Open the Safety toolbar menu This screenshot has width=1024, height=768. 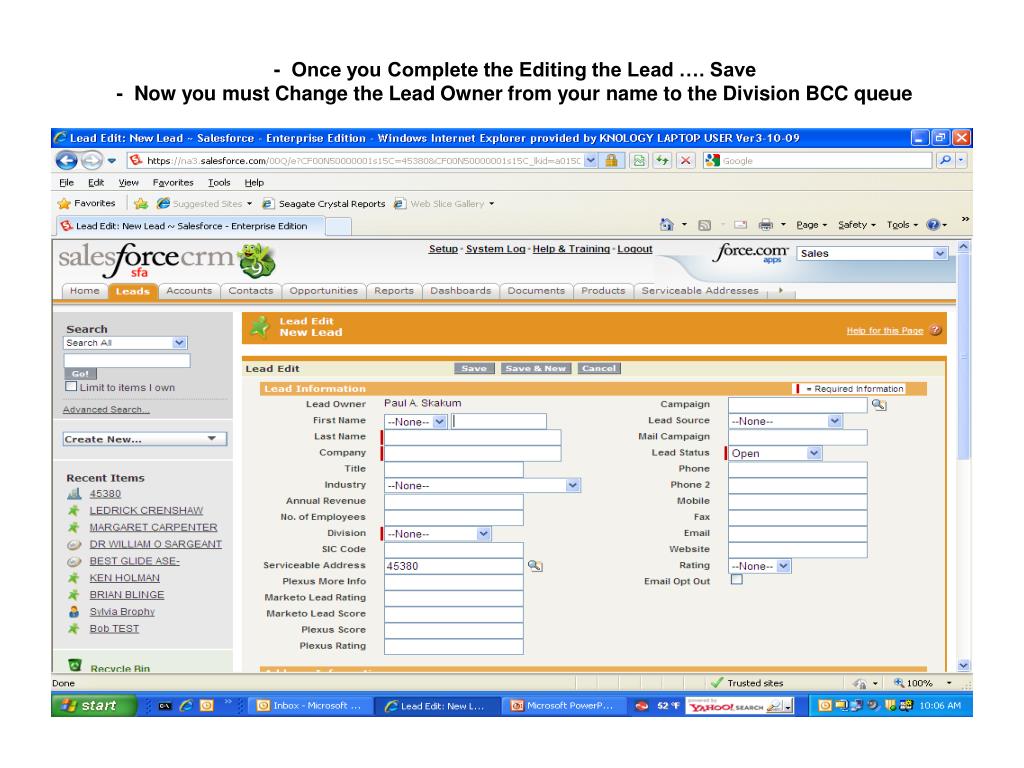tap(857, 225)
